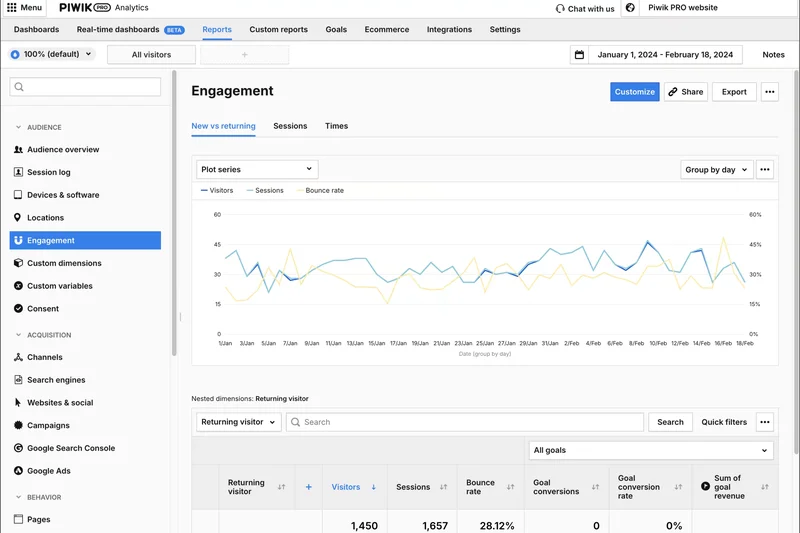The image size is (800, 533).
Task: Open the Custom reports top navigation tab
Action: click(279, 30)
